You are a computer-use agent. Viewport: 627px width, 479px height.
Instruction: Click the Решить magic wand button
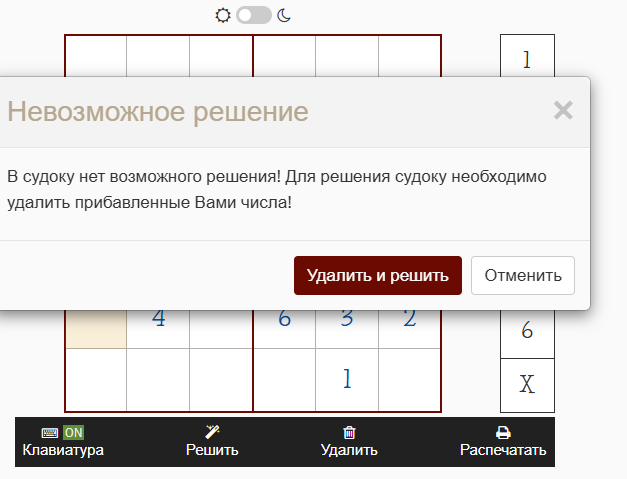point(212,442)
